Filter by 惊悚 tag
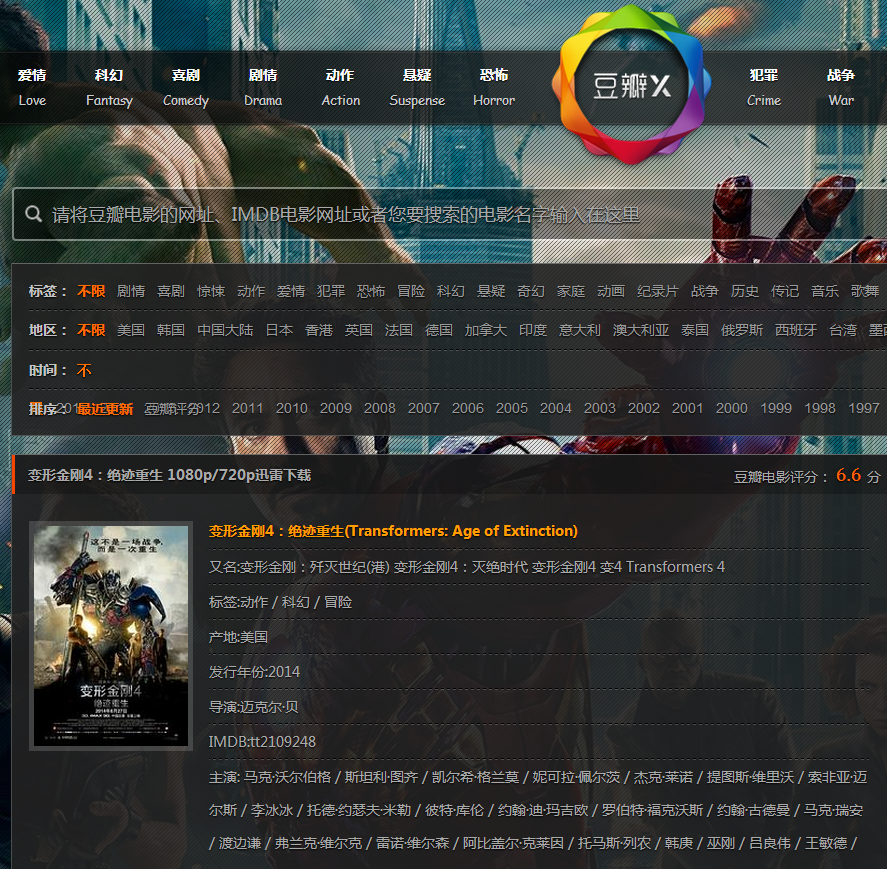Image resolution: width=887 pixels, height=869 pixels. tap(211, 291)
